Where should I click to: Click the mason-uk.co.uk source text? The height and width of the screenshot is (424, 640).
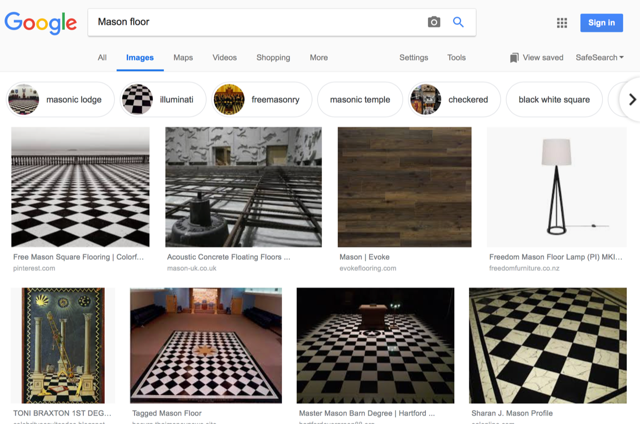[x=191, y=268]
